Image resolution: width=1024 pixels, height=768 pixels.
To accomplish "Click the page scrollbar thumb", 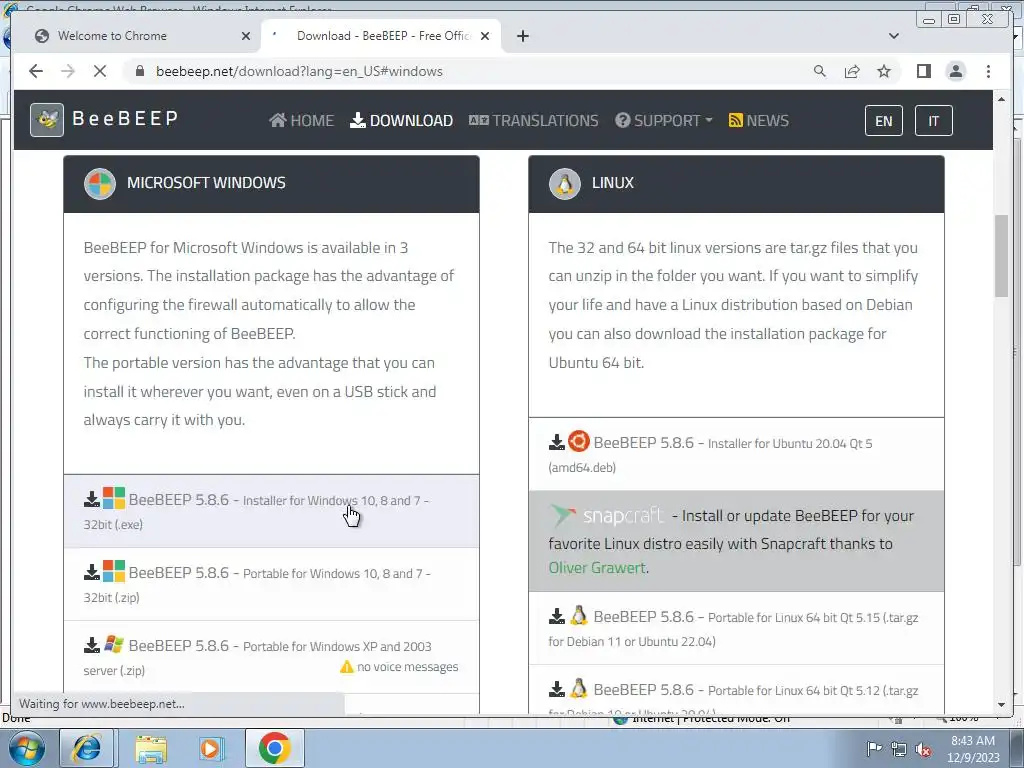I will pos(1001,256).
